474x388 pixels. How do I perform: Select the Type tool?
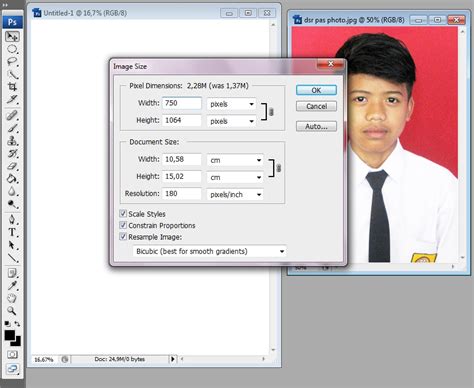pos(12,232)
